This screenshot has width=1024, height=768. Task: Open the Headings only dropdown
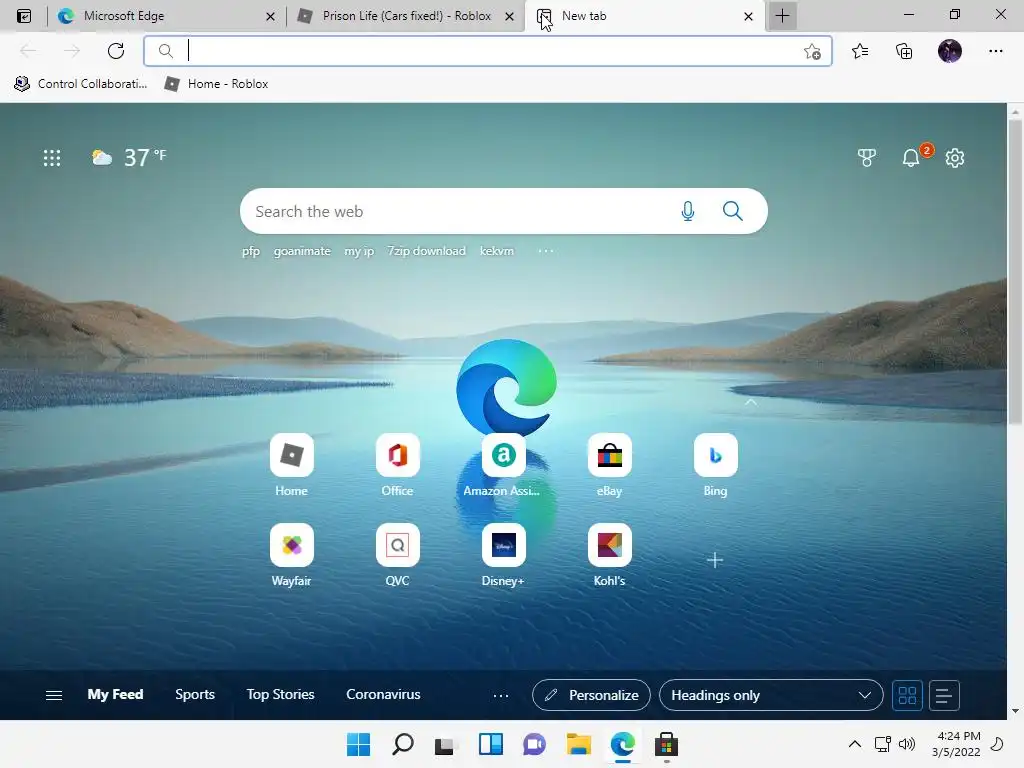click(771, 696)
